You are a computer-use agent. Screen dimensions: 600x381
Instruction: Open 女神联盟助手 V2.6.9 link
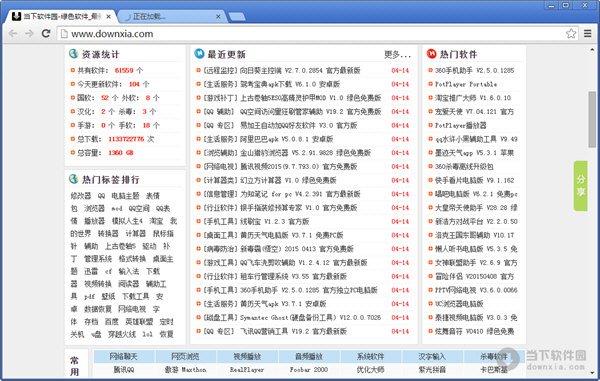pyautogui.click(x=476, y=262)
